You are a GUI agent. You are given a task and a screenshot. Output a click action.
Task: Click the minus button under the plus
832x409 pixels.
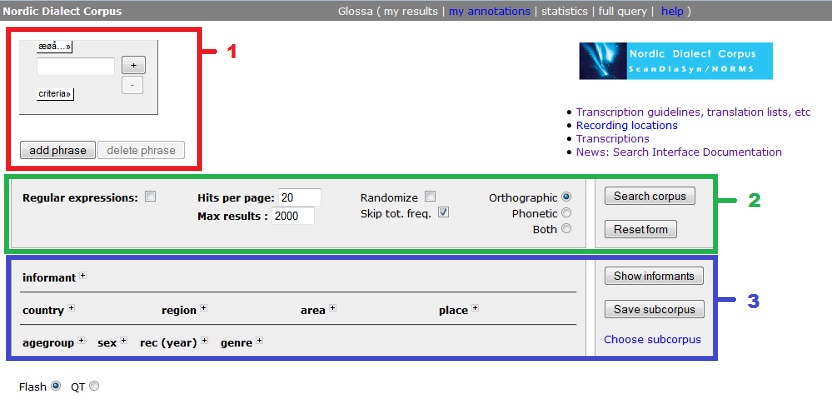pyautogui.click(x=134, y=85)
